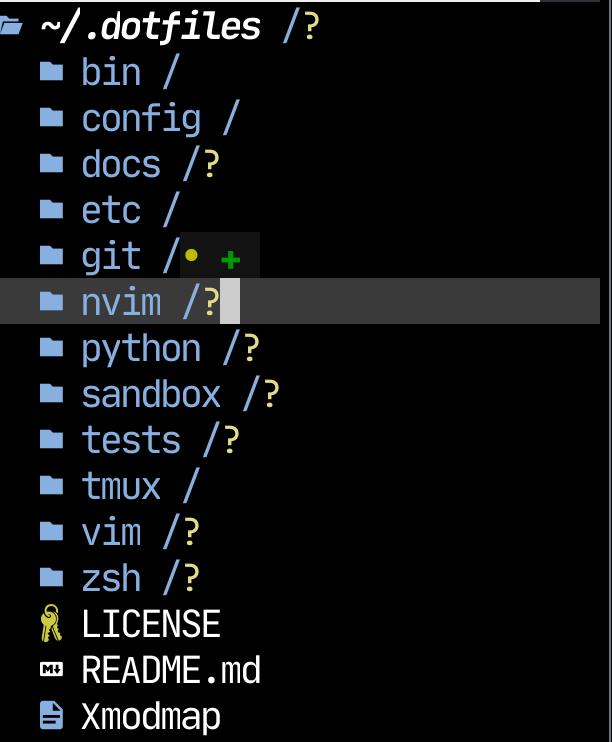Click the question mark after python
Viewport: 612px width, 742px height.
[251, 347]
